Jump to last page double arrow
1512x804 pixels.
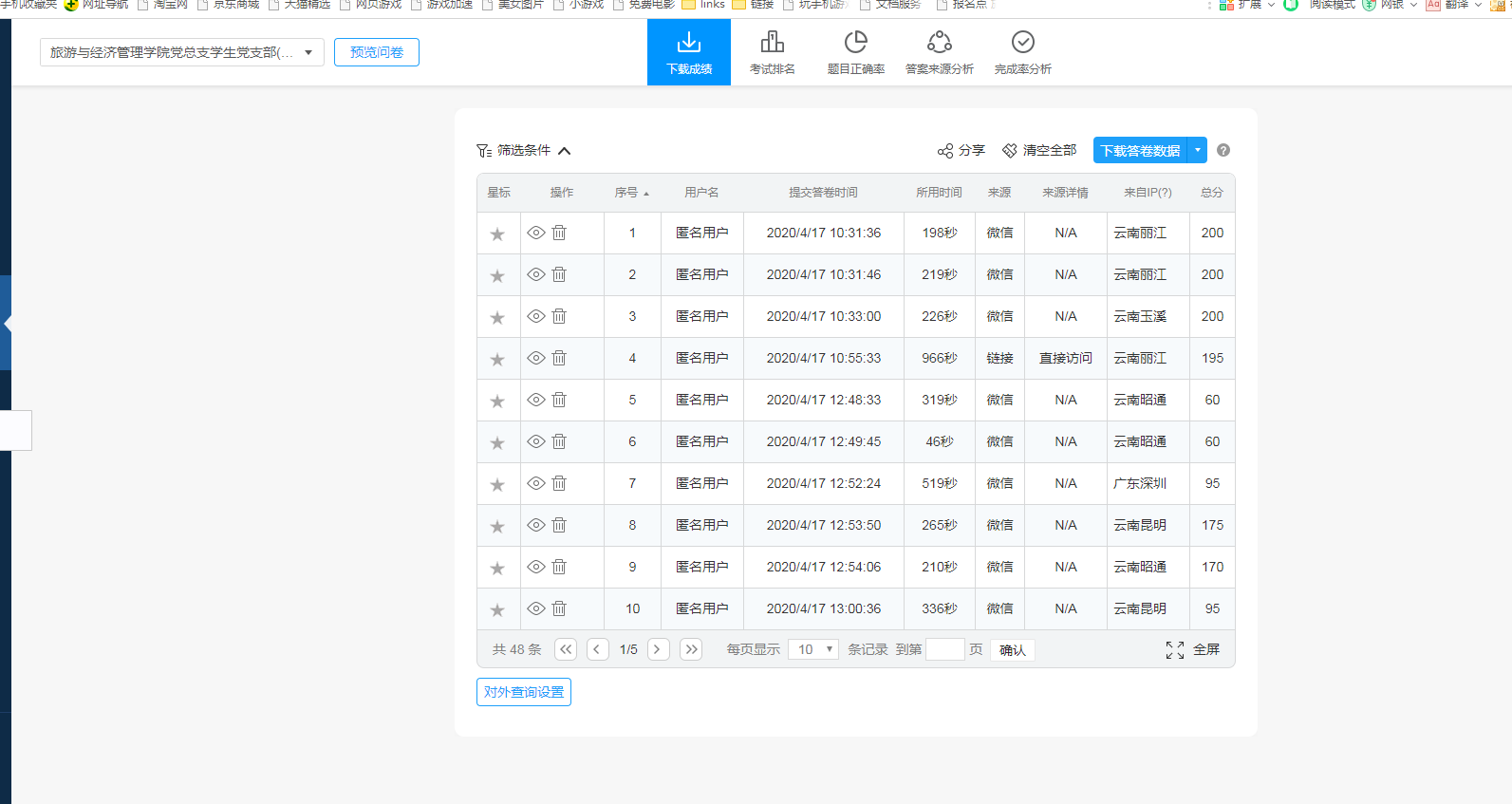pos(691,649)
